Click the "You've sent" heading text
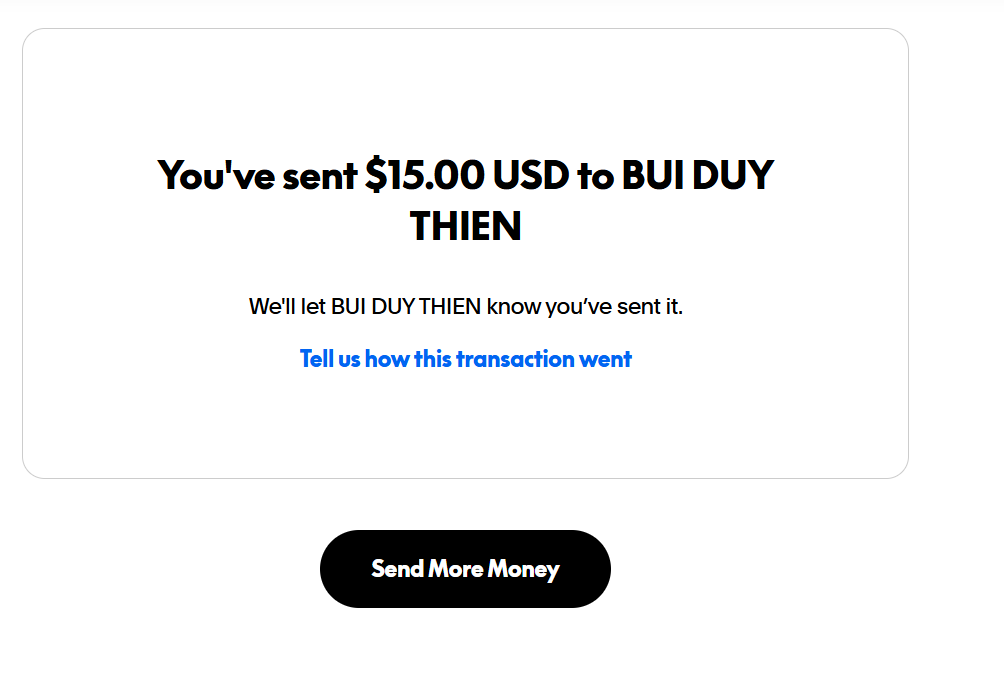The height and width of the screenshot is (684, 1004). (257, 176)
